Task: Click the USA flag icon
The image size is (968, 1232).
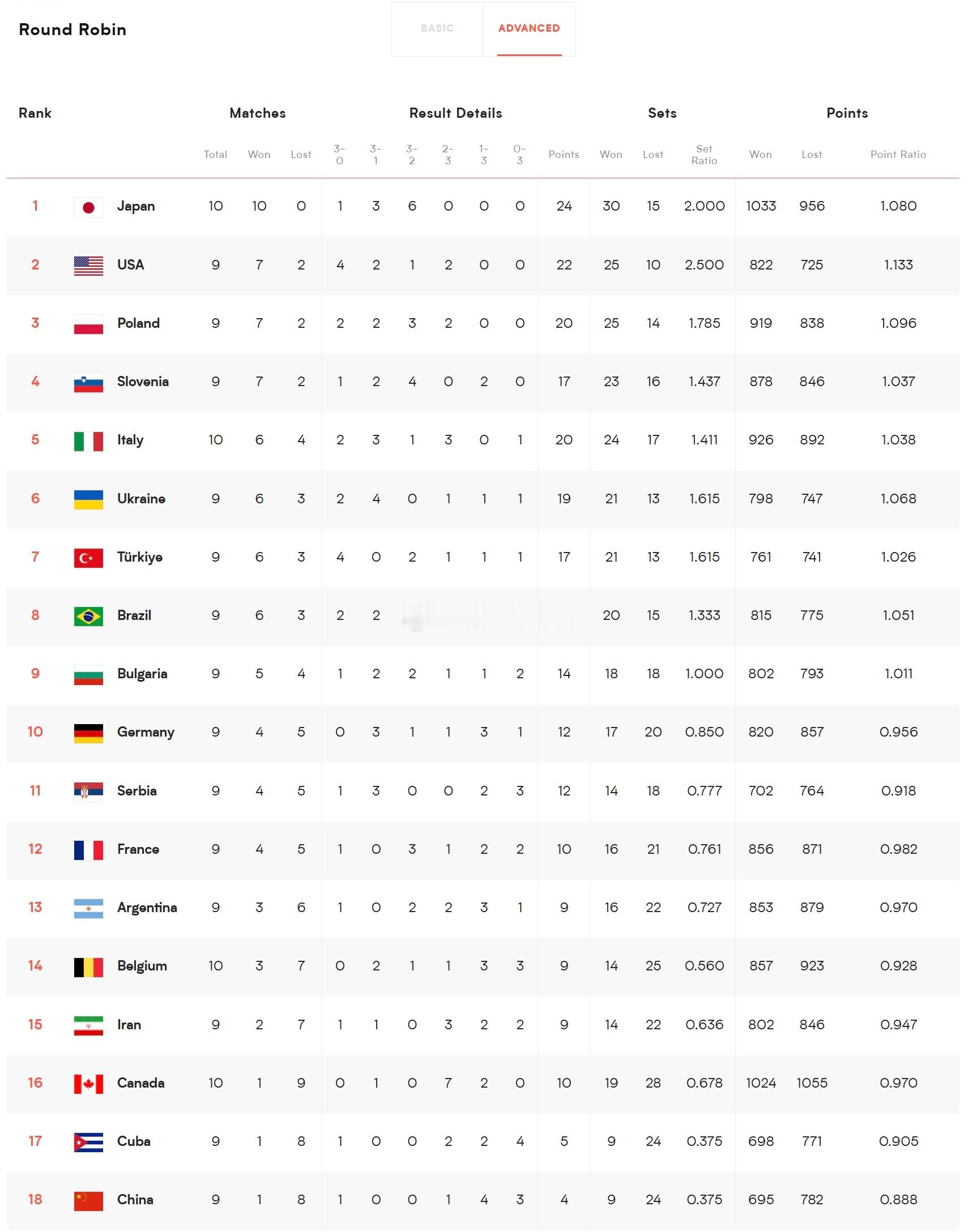Action: pos(88,266)
